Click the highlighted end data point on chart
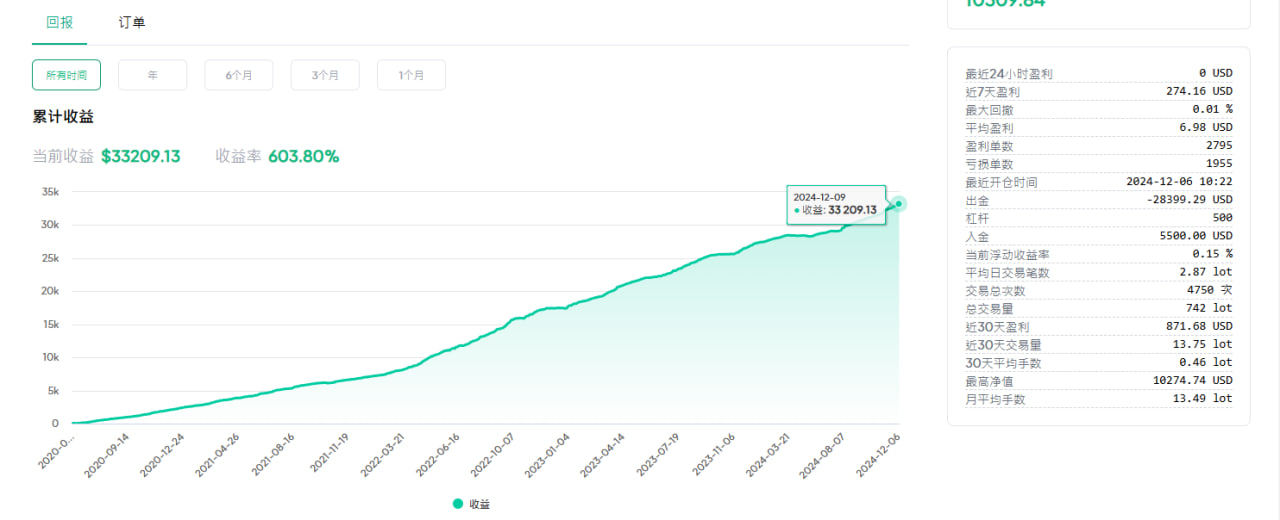 coord(899,204)
